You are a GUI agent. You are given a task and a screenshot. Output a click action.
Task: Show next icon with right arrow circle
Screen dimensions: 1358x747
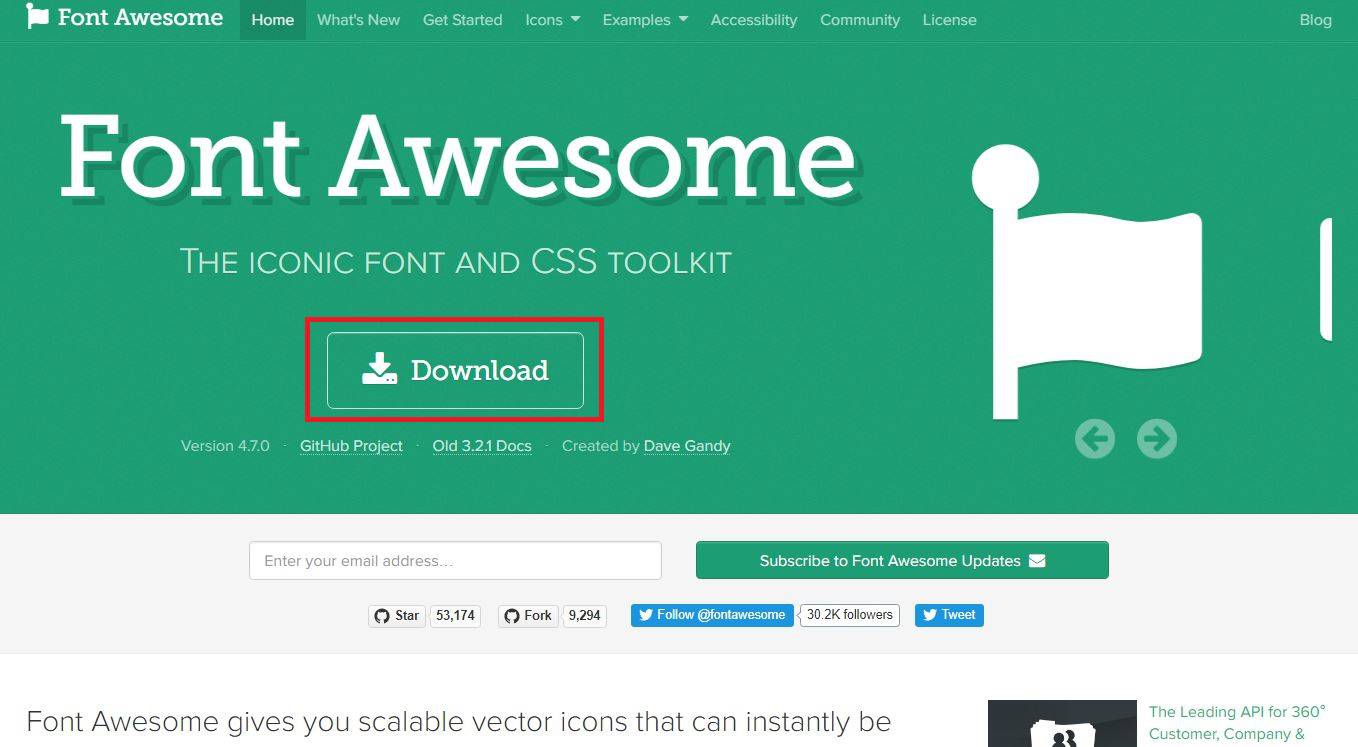click(1157, 438)
